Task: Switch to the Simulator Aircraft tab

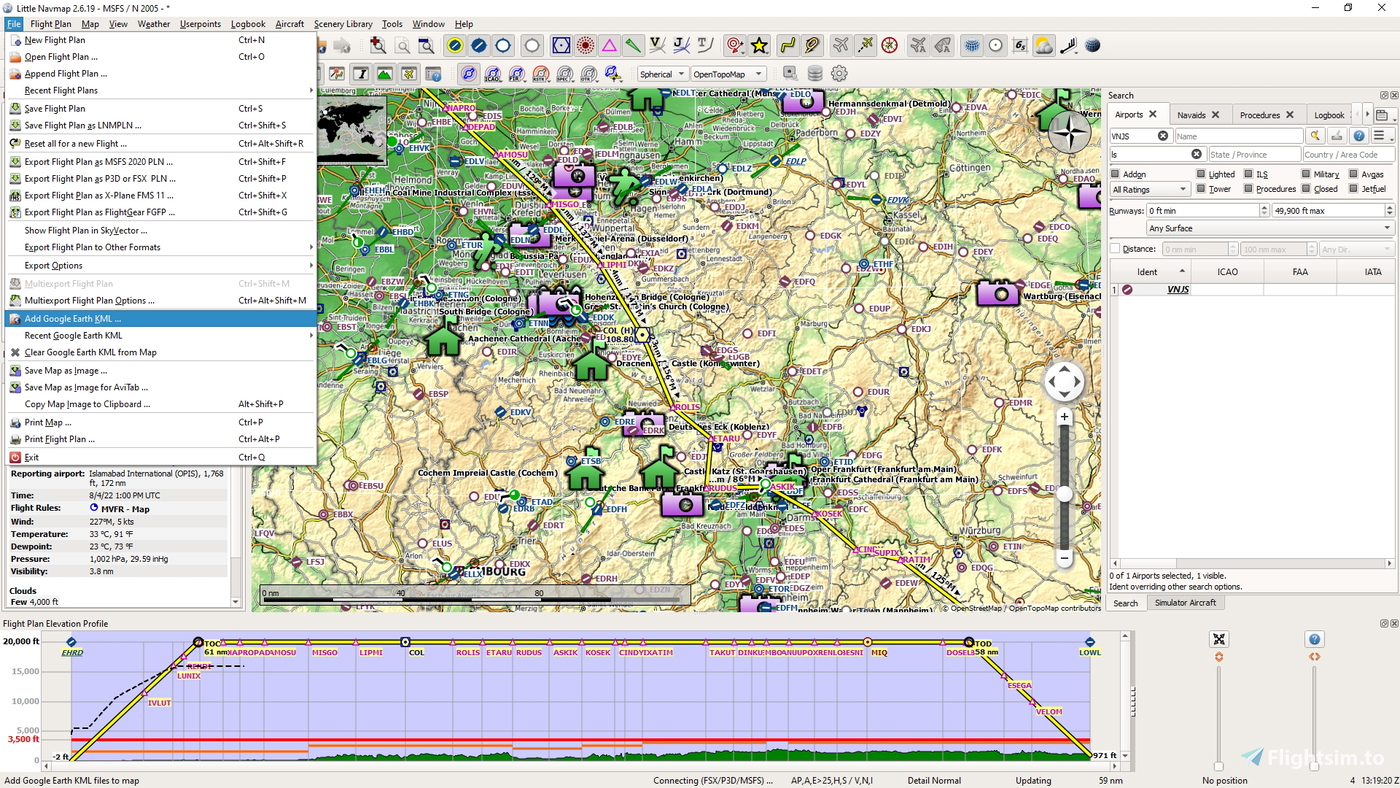Action: [x=1185, y=603]
